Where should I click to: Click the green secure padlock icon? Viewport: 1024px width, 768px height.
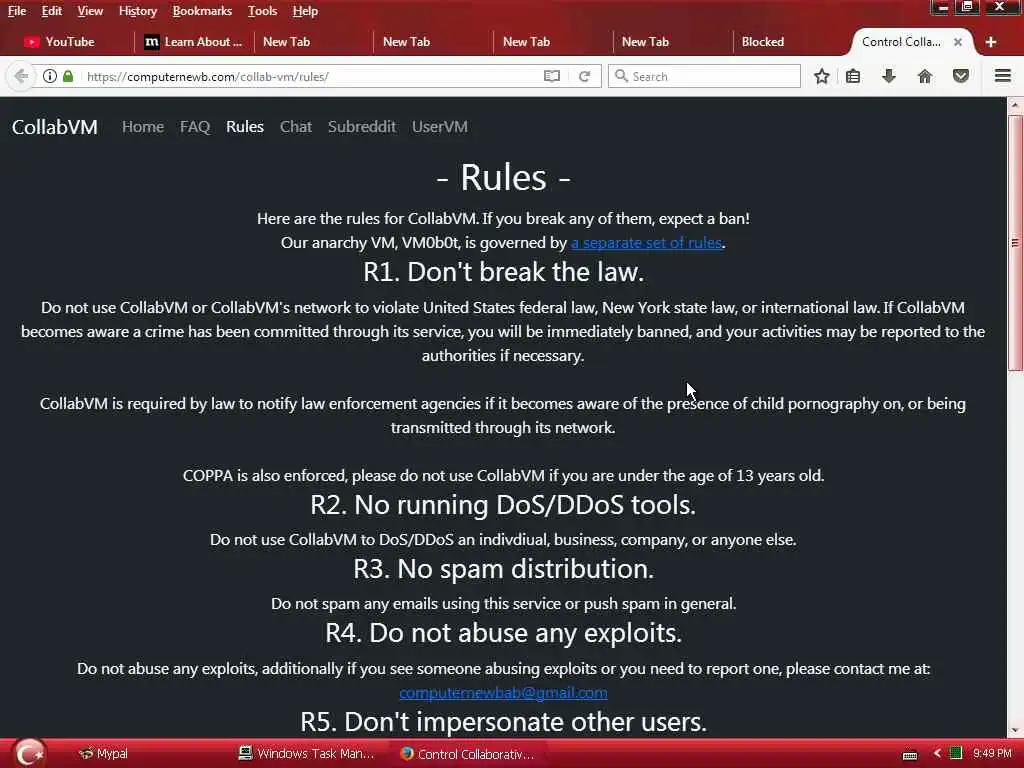pos(68,76)
